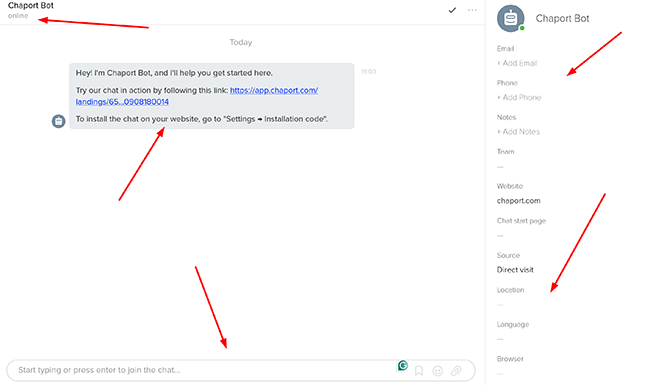Click the Language label in sidebar
Screen dimensions: 650x385
[513, 324]
